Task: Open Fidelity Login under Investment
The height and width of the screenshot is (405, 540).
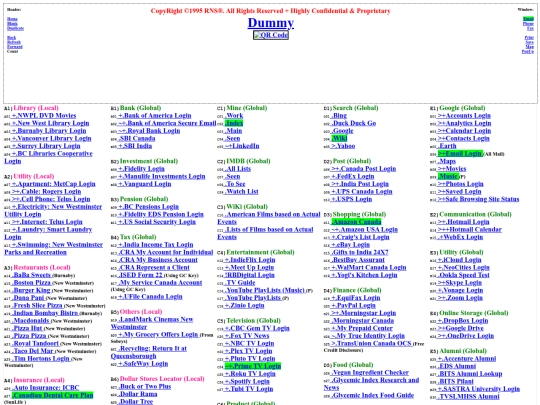Action: click(141, 169)
